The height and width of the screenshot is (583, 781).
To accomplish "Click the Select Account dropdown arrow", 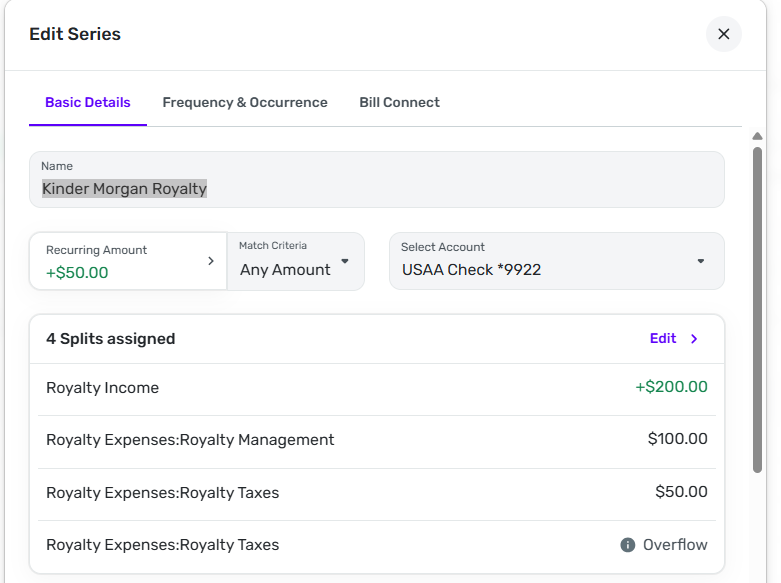I will click(700, 261).
